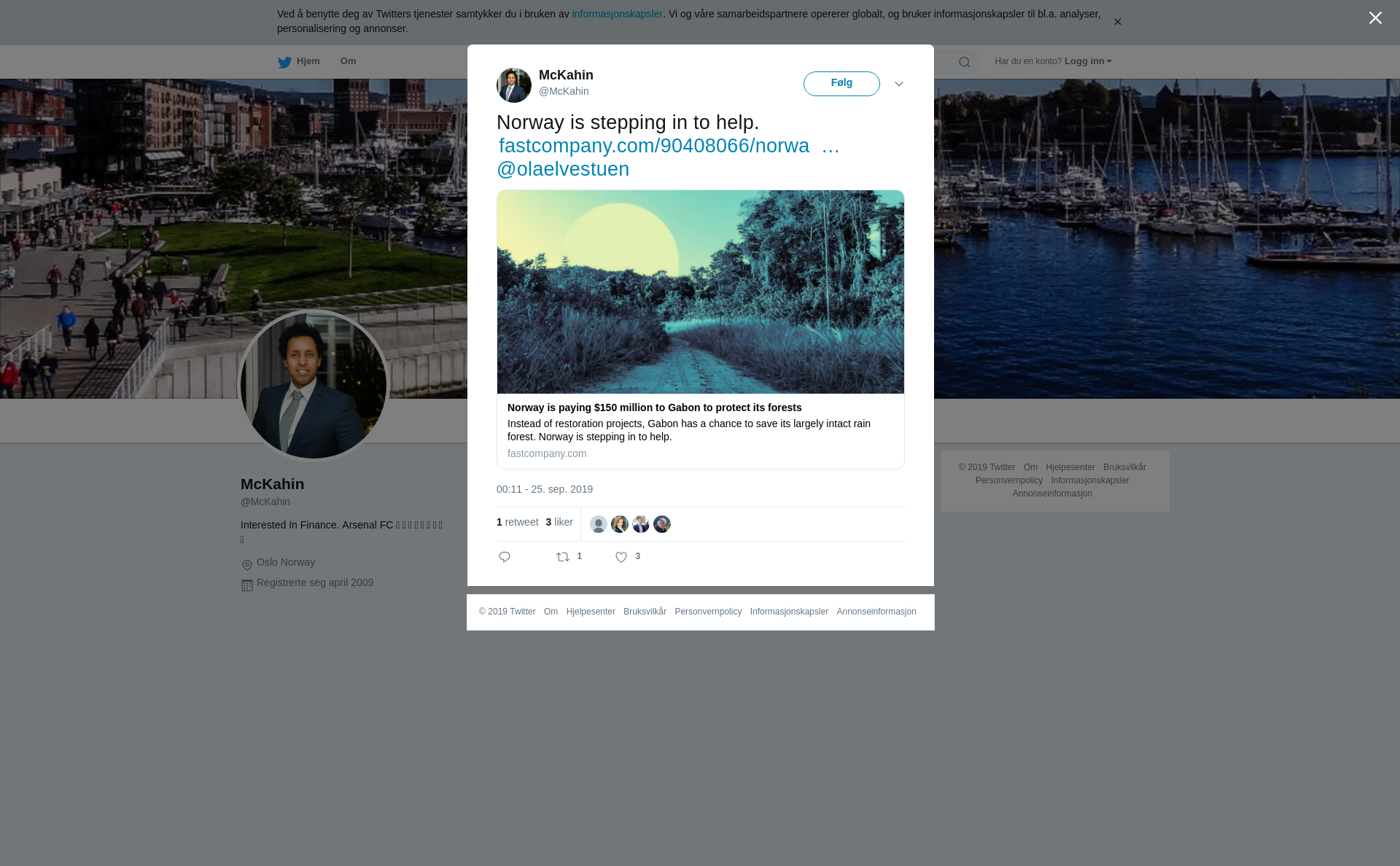Like the tweet with heart icon
The height and width of the screenshot is (866, 1400).
(621, 557)
